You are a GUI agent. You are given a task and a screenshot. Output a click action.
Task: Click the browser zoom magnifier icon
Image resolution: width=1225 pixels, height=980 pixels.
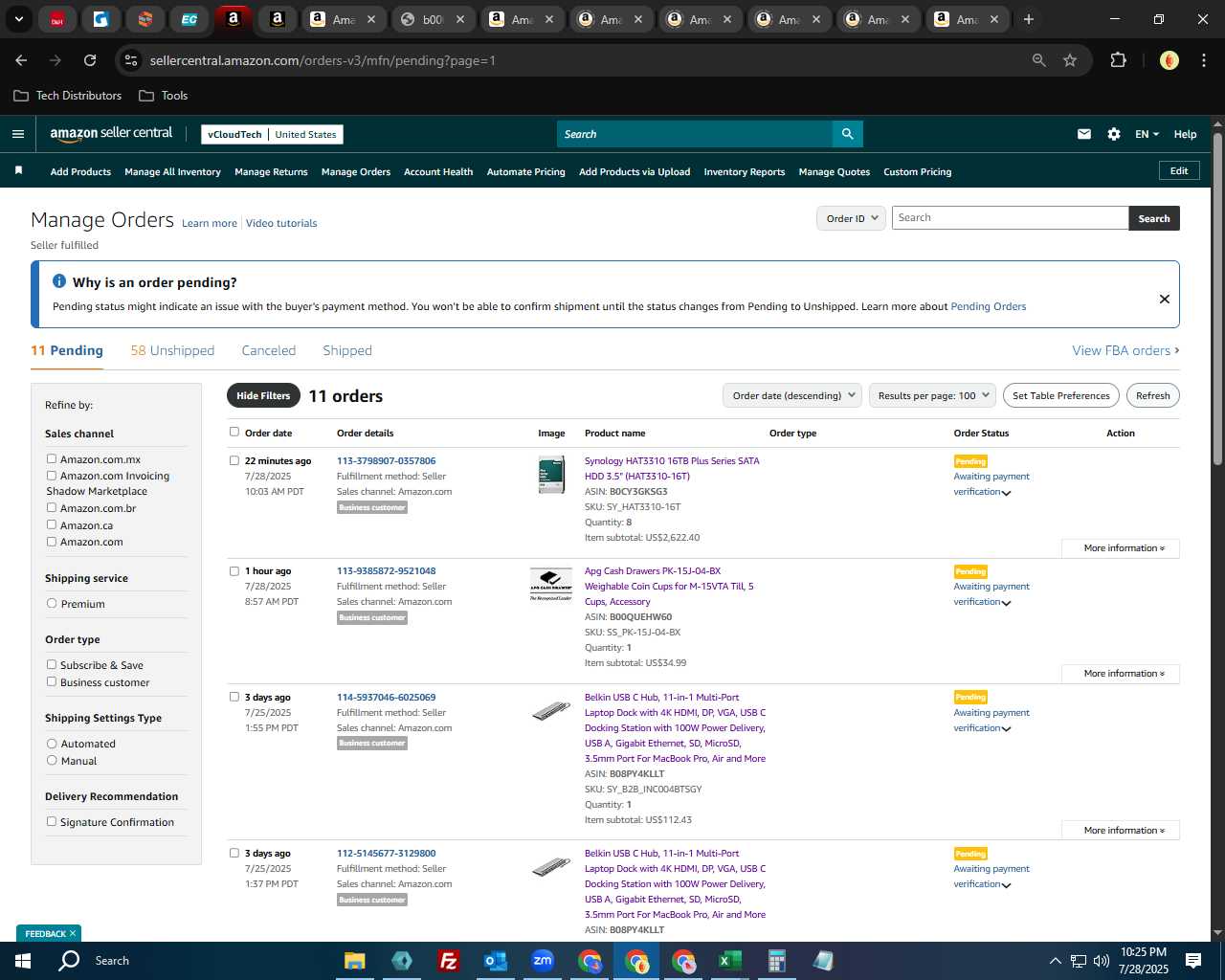click(x=1039, y=60)
